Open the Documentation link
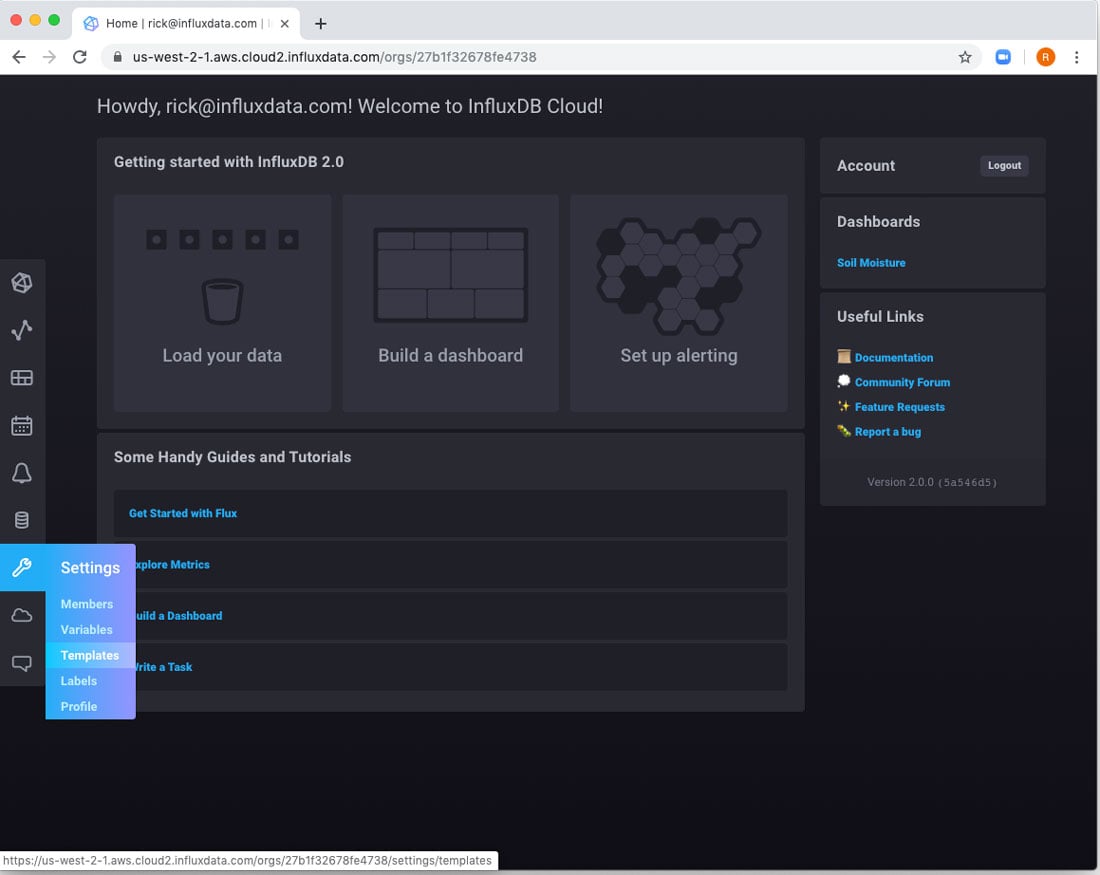1100x875 pixels. pos(893,357)
